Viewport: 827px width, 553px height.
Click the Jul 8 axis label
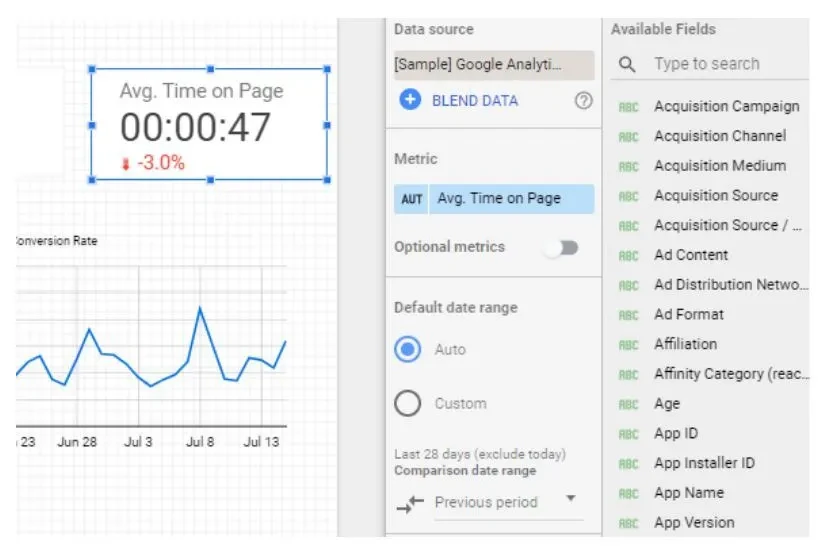click(200, 442)
